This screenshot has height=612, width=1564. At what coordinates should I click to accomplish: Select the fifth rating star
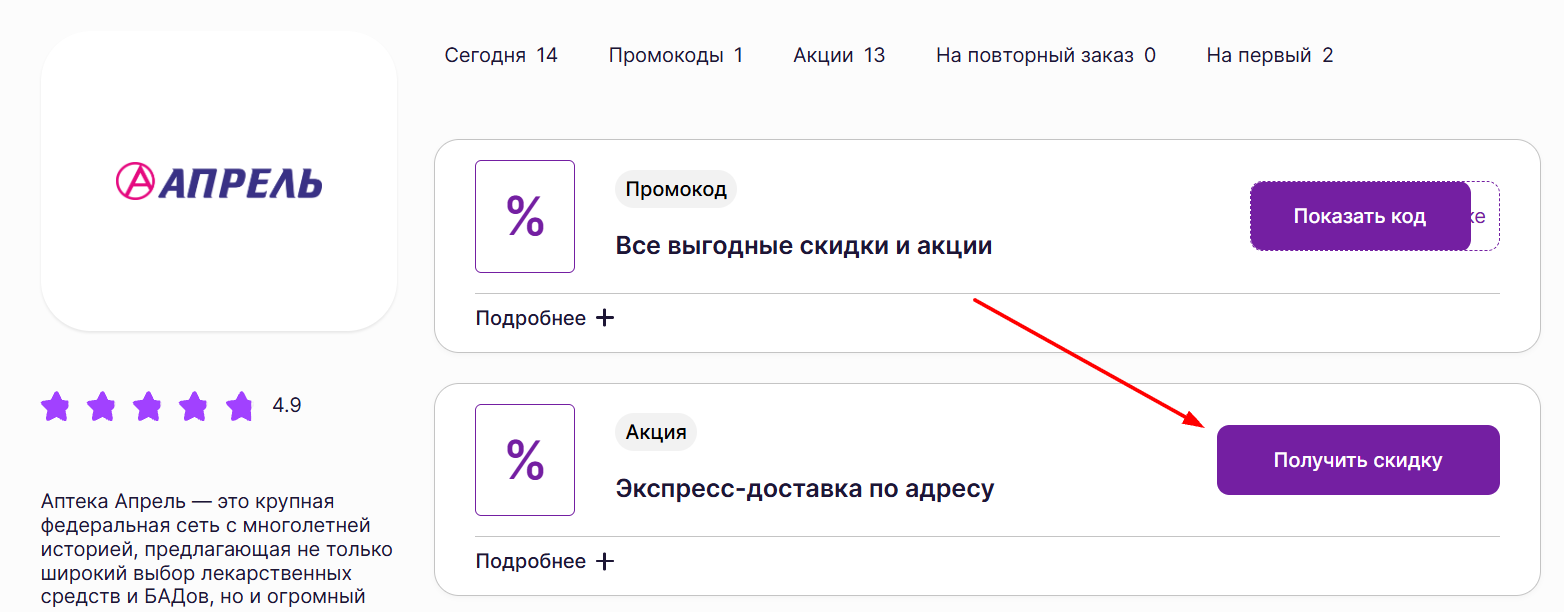coord(240,405)
